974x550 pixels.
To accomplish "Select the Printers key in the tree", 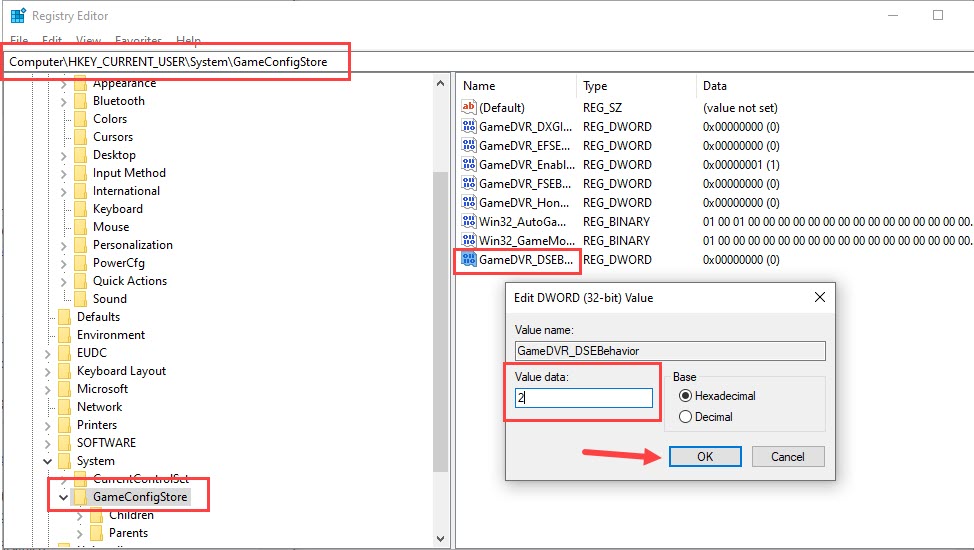I will [97, 425].
